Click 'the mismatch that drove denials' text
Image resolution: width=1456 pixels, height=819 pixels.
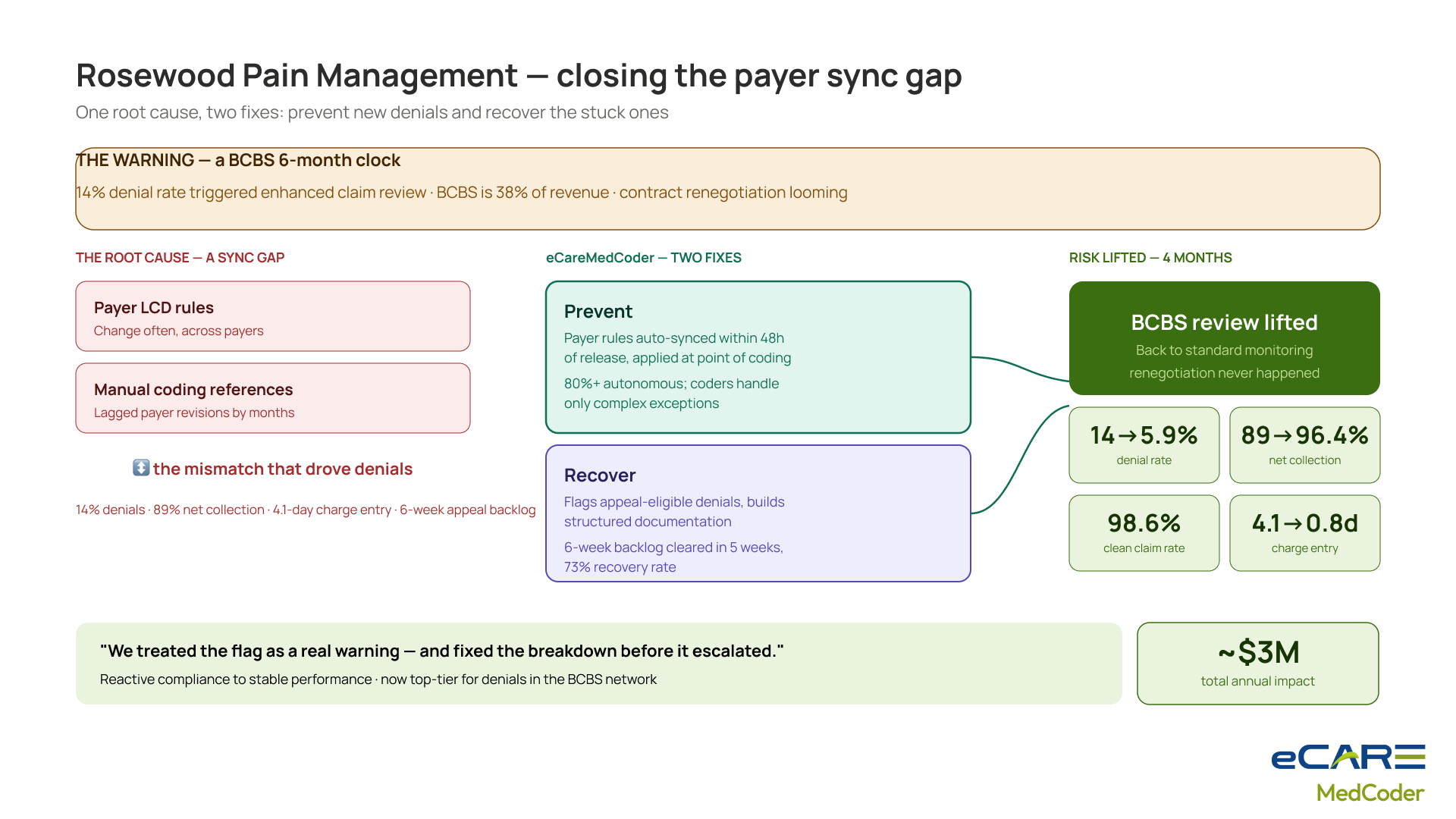pos(283,469)
